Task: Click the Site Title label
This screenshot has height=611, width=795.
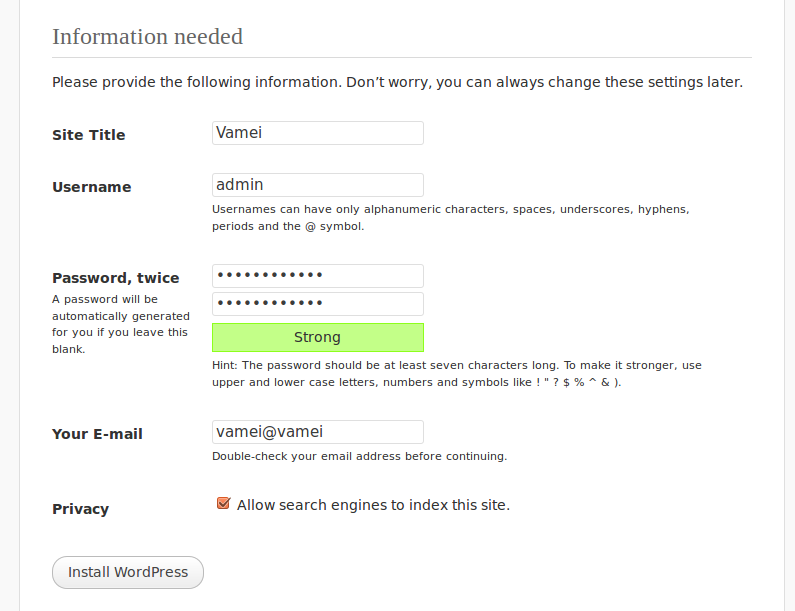Action: pyautogui.click(x=89, y=135)
